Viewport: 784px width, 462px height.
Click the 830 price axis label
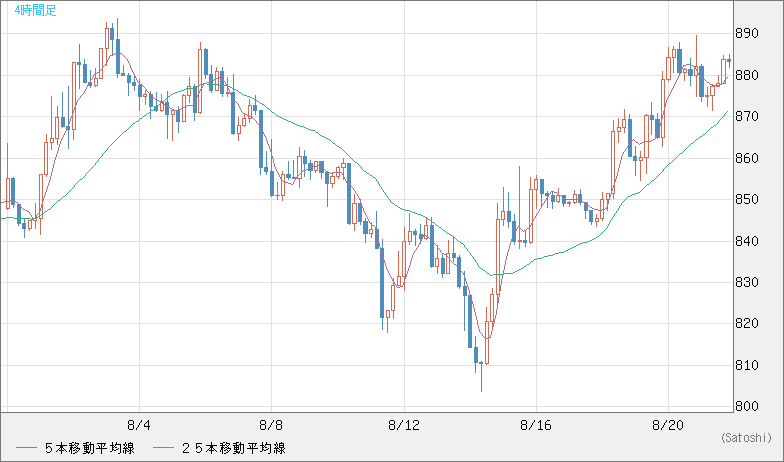[746, 282]
